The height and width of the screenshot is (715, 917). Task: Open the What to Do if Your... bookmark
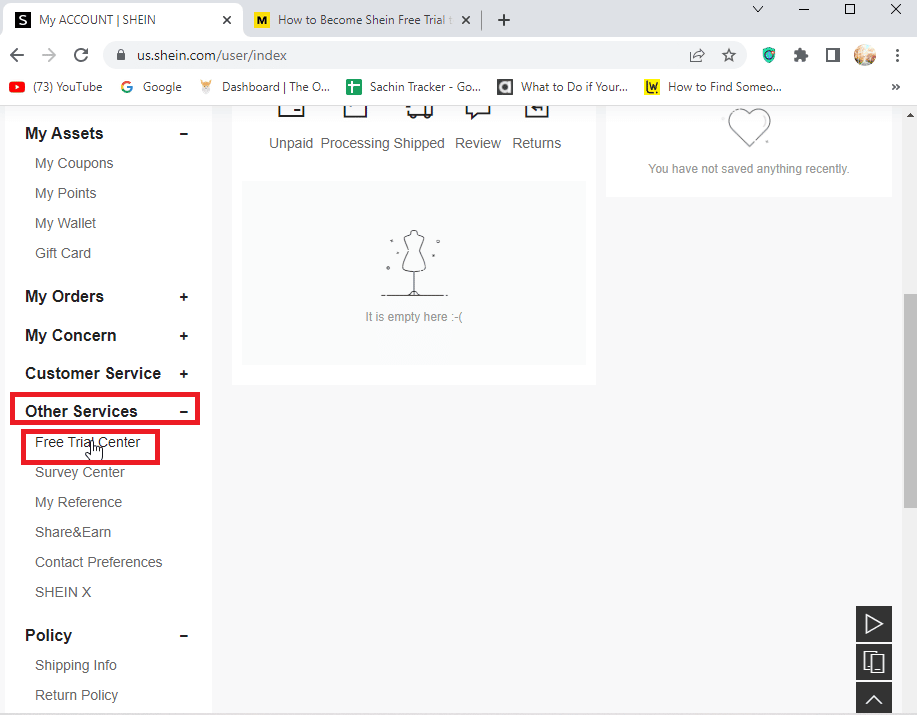click(563, 87)
